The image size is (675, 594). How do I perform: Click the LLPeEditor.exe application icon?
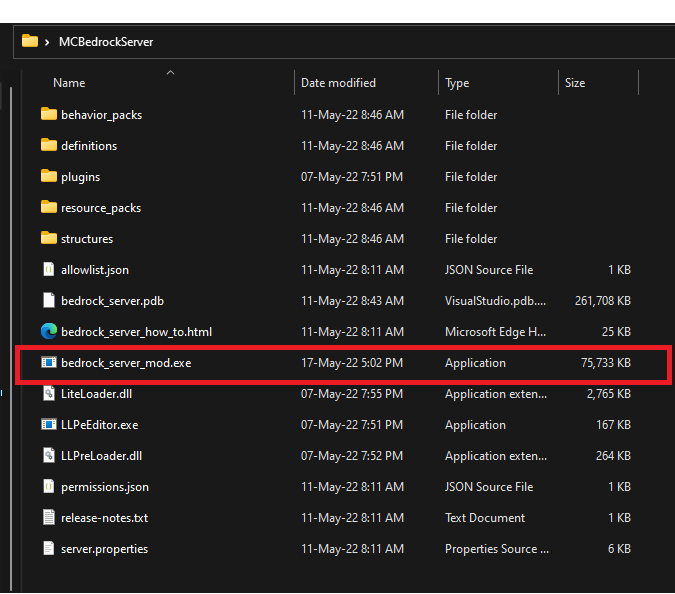tap(49, 424)
